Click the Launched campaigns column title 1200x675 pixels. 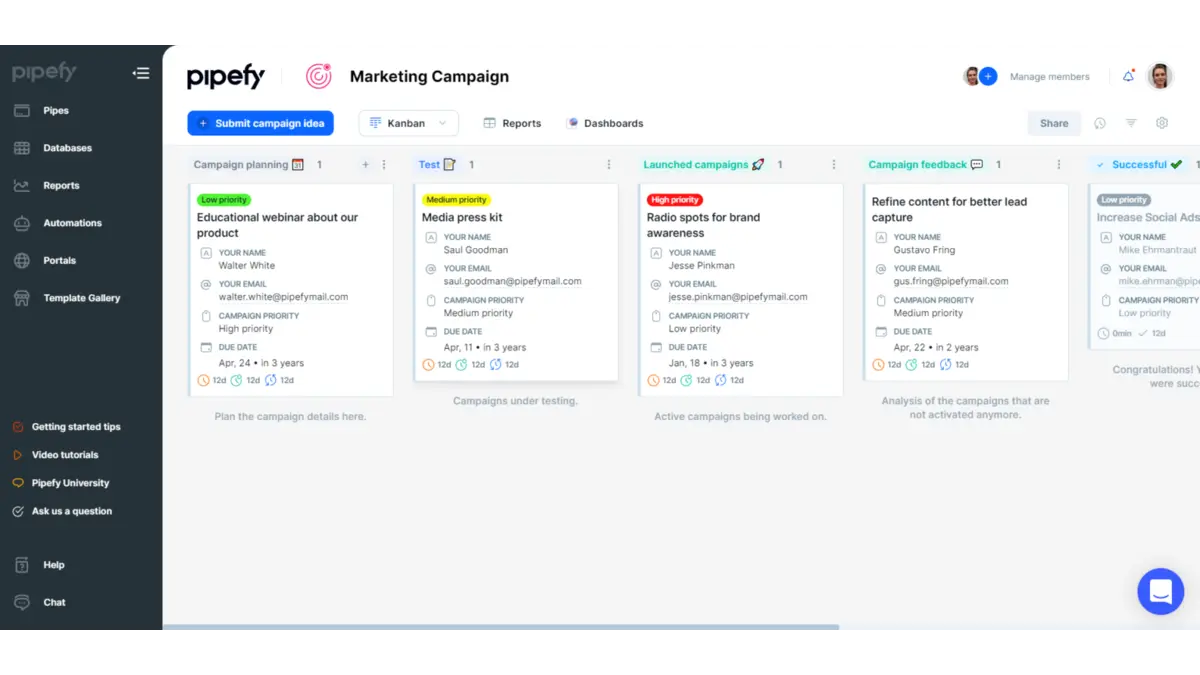tap(696, 165)
